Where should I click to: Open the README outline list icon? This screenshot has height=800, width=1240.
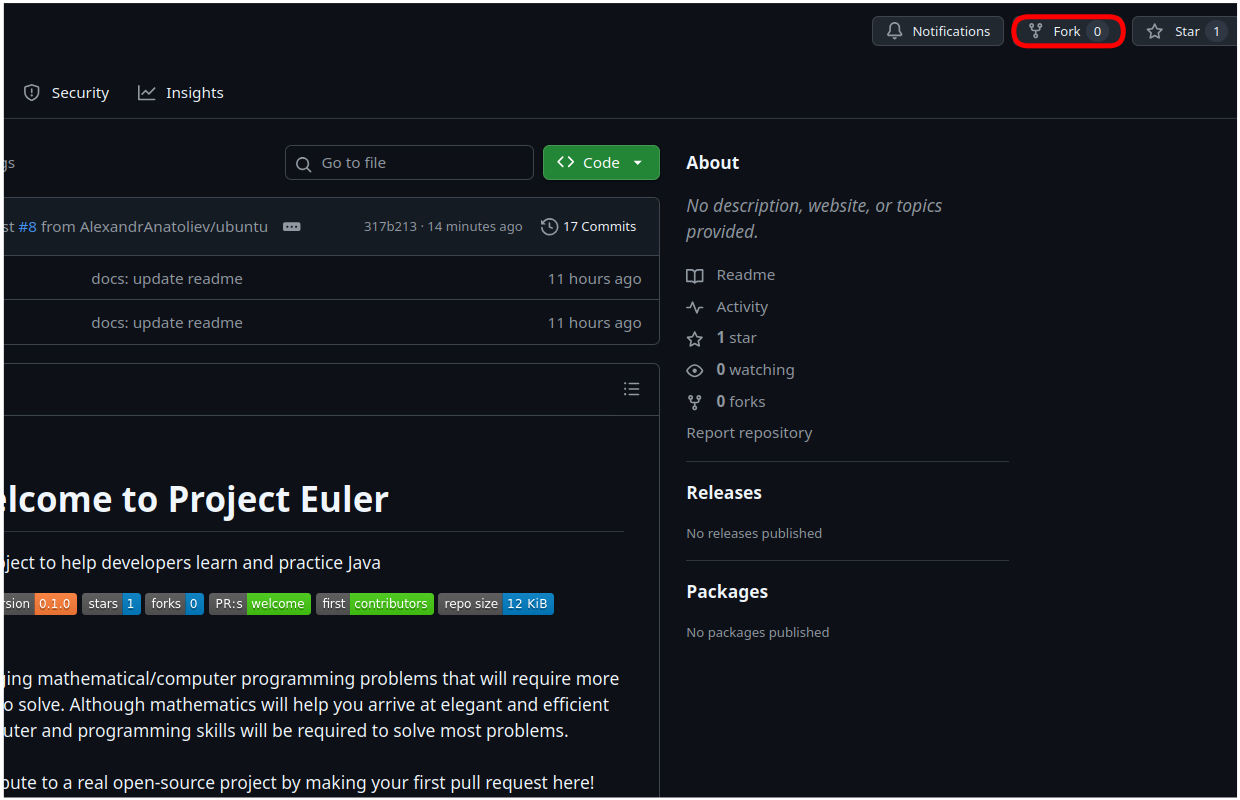tap(631, 389)
